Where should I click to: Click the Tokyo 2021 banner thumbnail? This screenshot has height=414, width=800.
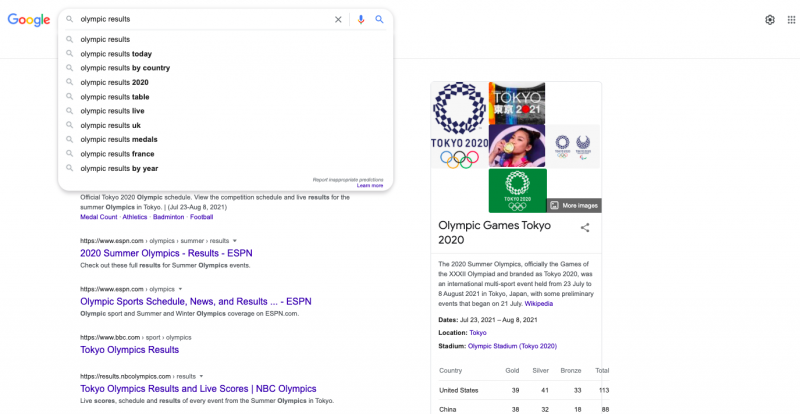point(517,103)
